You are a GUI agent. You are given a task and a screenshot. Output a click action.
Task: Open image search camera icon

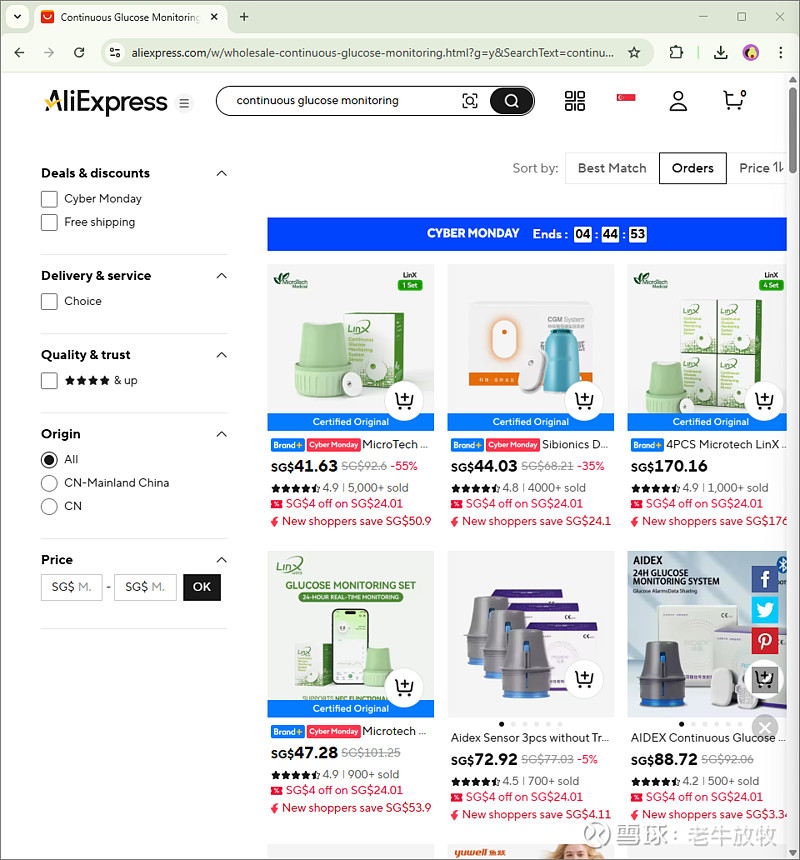(x=470, y=101)
